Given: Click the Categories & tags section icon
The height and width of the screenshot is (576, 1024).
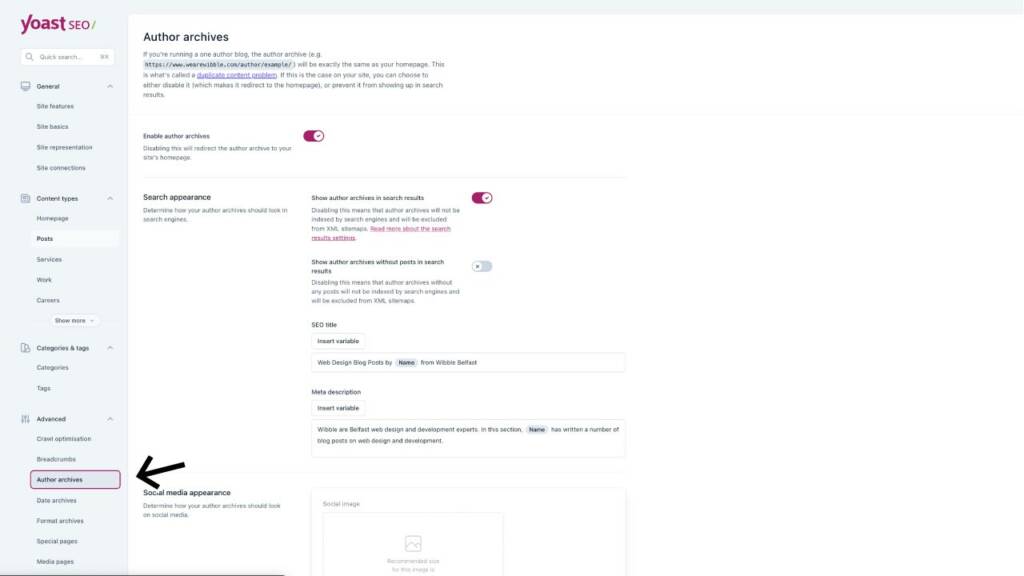Looking at the screenshot, I should click(x=26, y=348).
